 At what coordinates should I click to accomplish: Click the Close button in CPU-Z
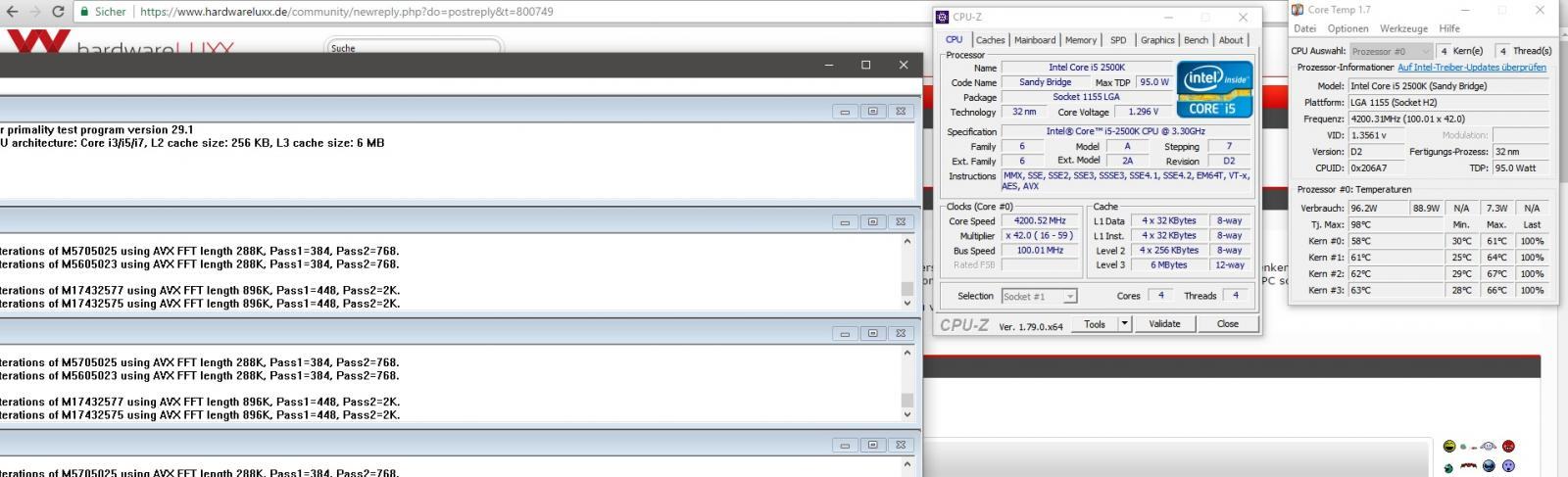(1227, 324)
